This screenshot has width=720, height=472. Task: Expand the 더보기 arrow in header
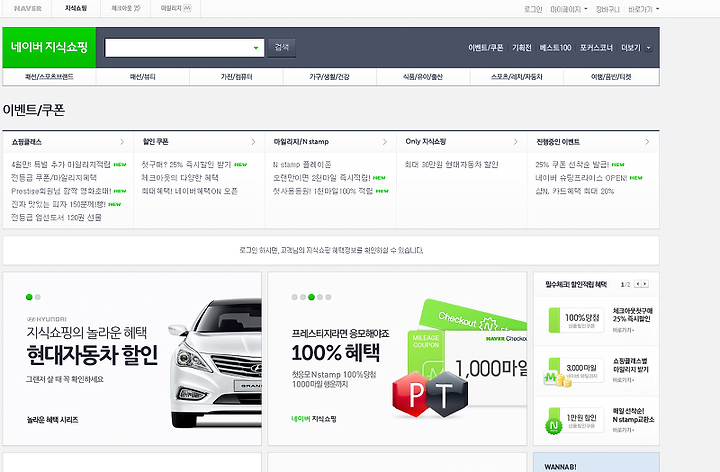coord(648,48)
